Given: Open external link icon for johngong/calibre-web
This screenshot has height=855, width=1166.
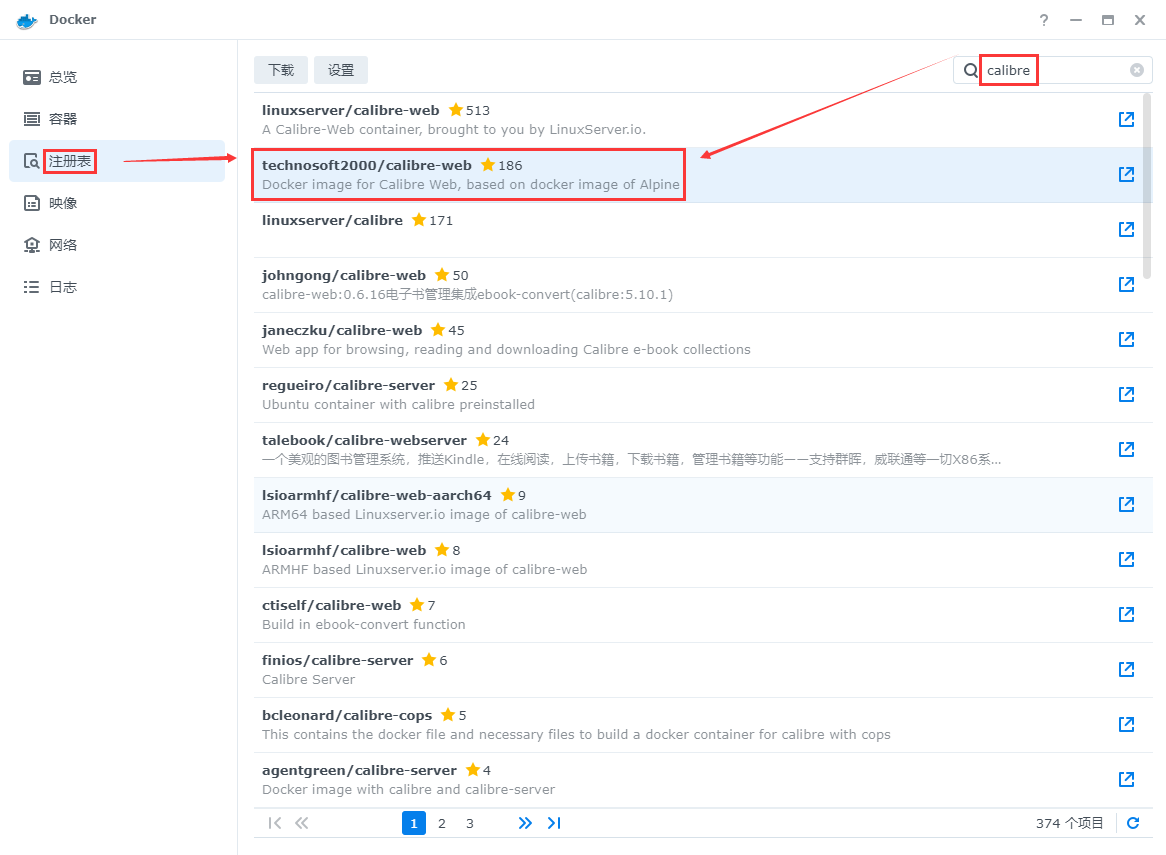Looking at the screenshot, I should coord(1126,285).
